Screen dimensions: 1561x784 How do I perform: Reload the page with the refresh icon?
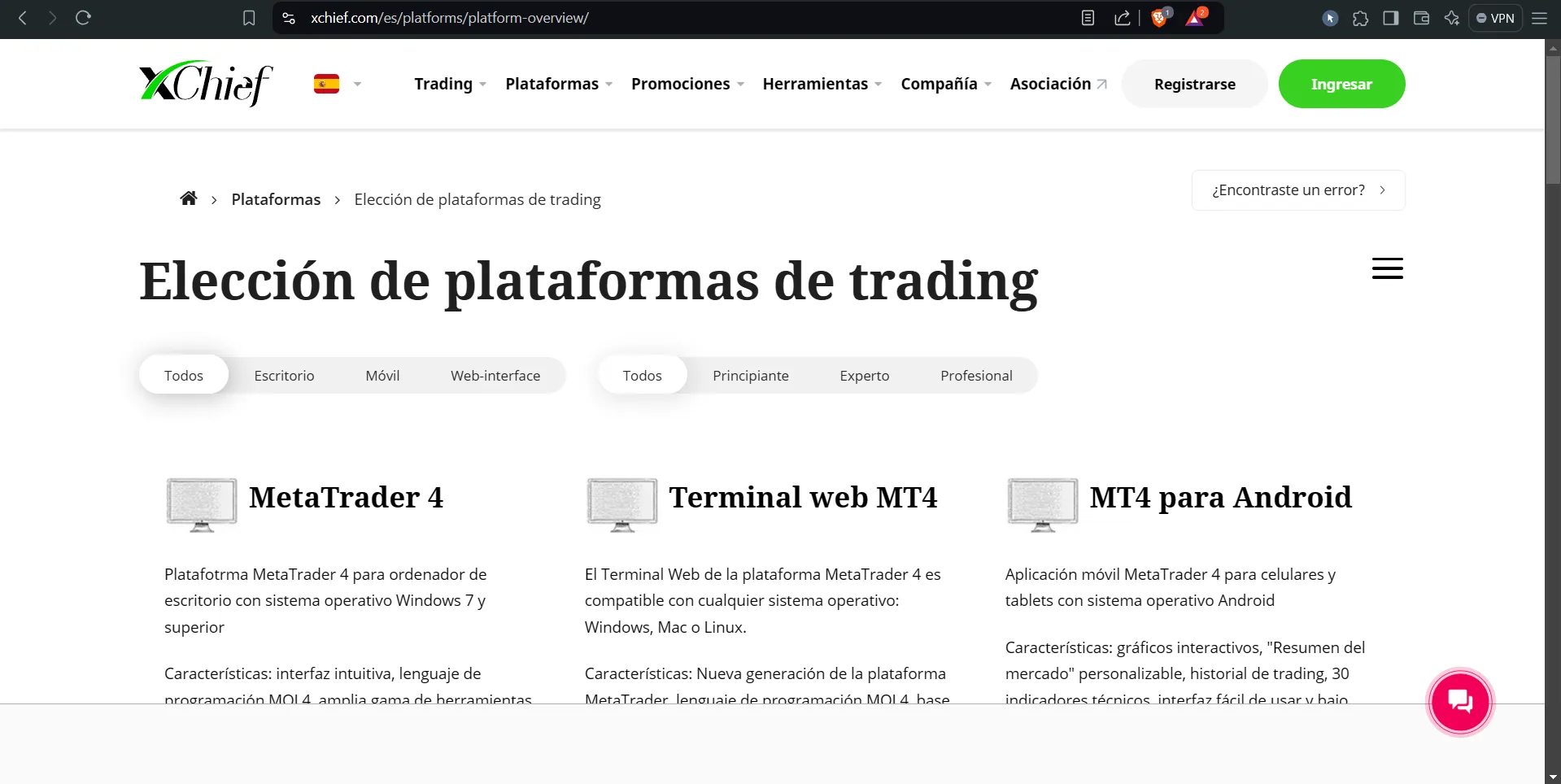pyautogui.click(x=83, y=18)
